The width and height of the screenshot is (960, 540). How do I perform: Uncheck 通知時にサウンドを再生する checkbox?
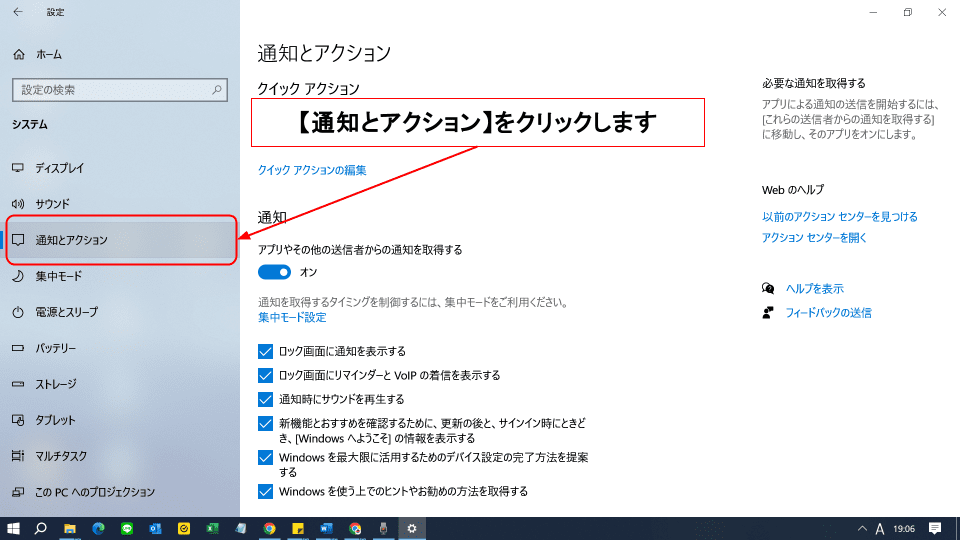click(x=265, y=399)
